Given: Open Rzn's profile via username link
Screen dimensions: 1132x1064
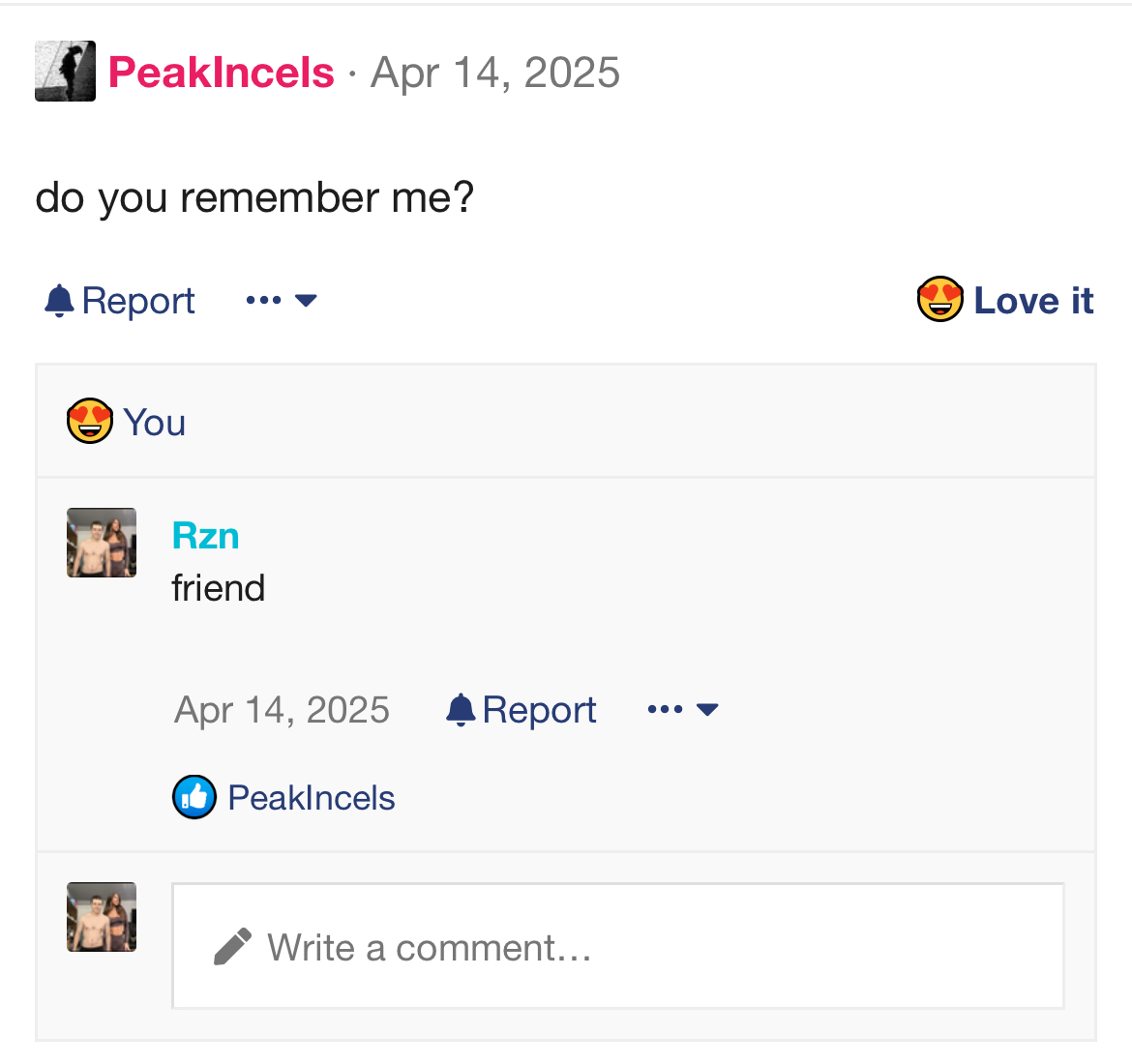Looking at the screenshot, I should click(205, 536).
